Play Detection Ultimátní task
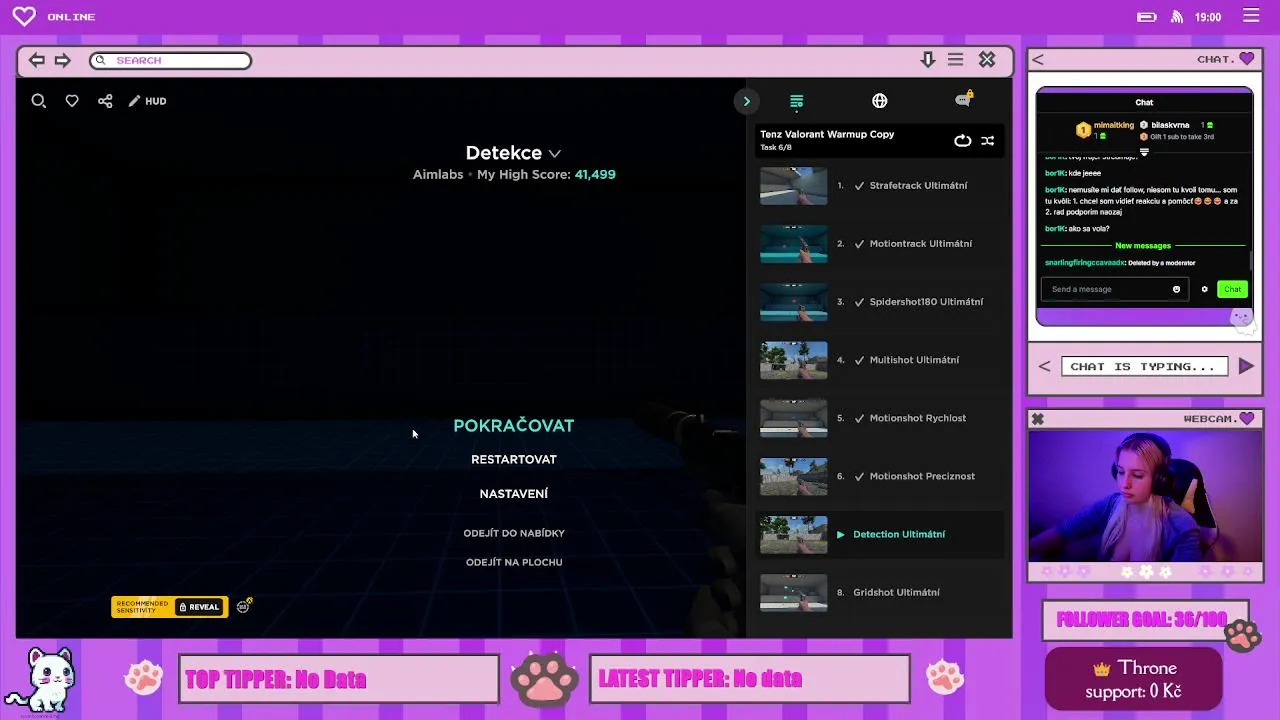Image resolution: width=1280 pixels, height=720 pixels. pos(899,534)
